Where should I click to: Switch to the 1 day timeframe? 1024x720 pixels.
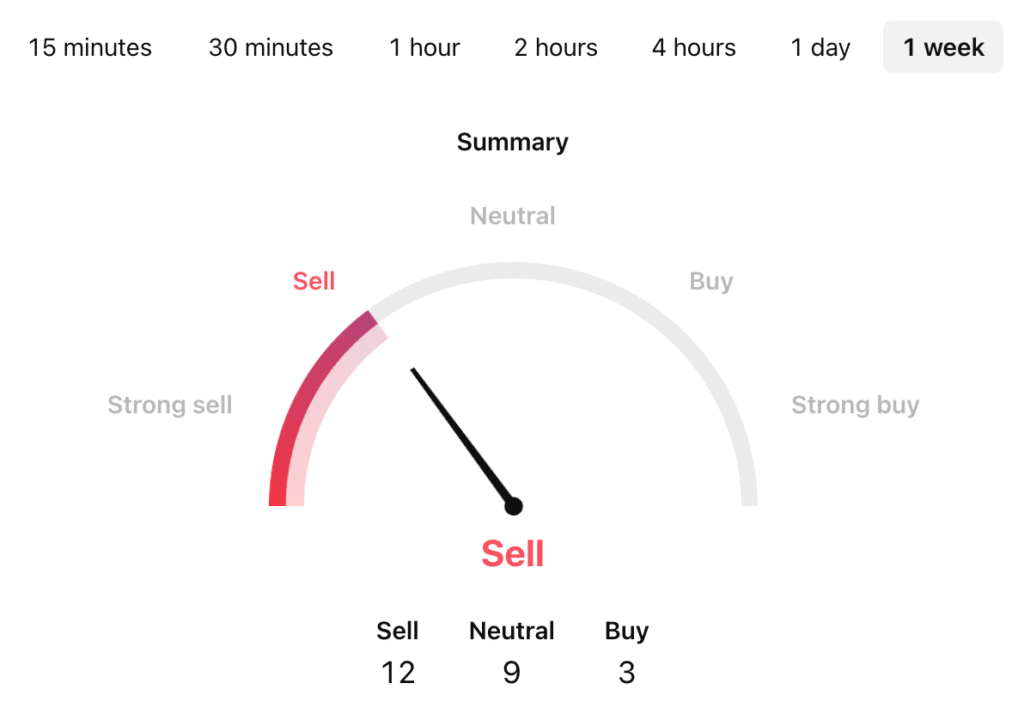[x=821, y=47]
